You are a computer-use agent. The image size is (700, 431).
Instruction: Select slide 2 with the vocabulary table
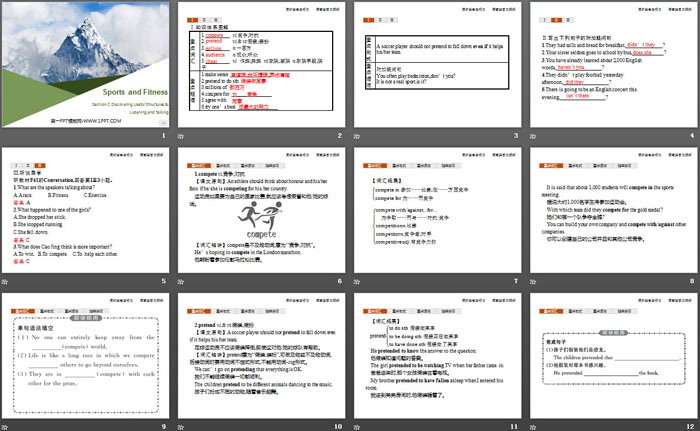(261, 64)
